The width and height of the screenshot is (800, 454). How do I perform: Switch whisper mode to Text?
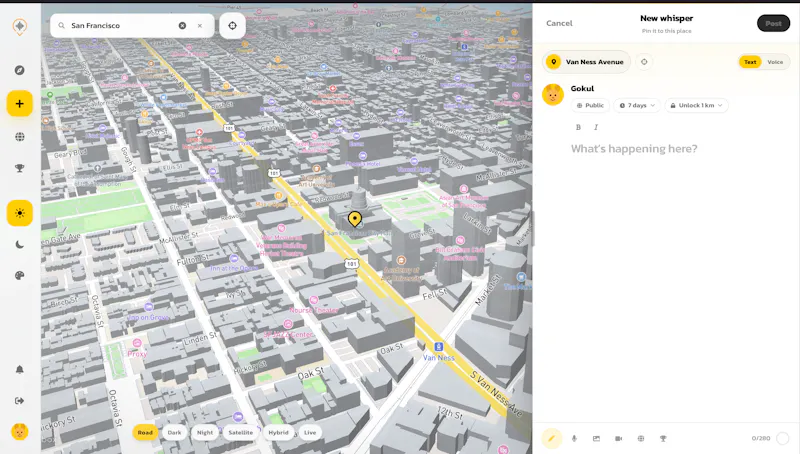click(x=750, y=62)
